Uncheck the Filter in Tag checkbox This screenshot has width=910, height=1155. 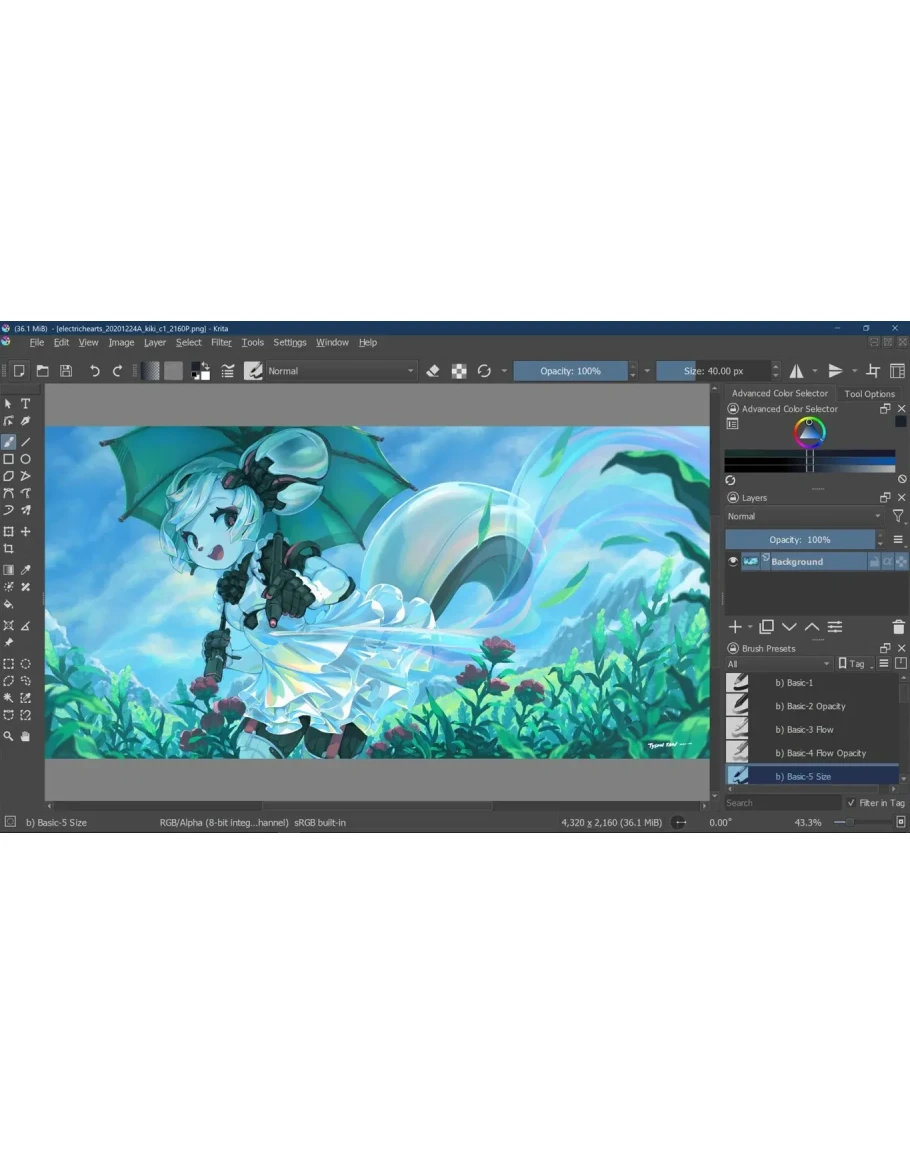coord(851,803)
